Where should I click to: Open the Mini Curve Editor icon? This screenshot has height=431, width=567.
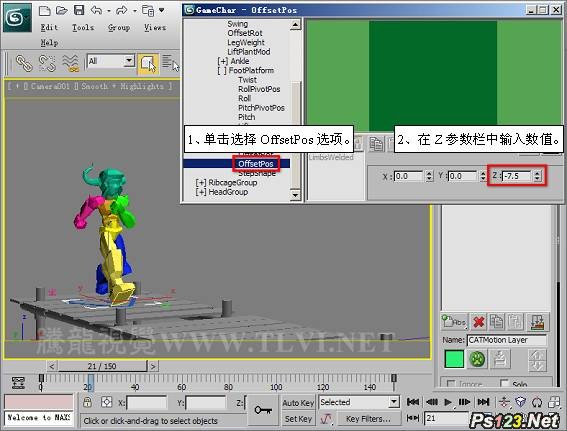18,382
